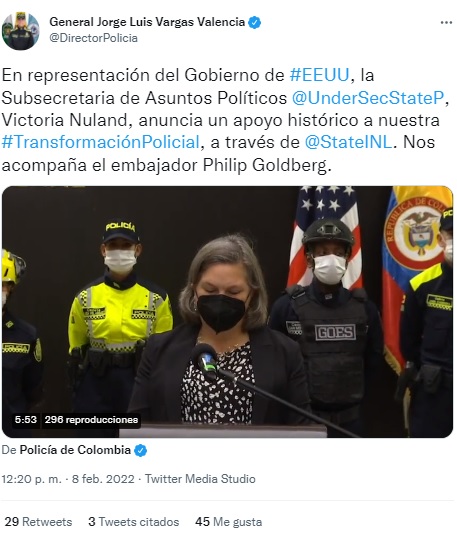
Task: Click the 5:53 video duration label
Action: click(26, 420)
